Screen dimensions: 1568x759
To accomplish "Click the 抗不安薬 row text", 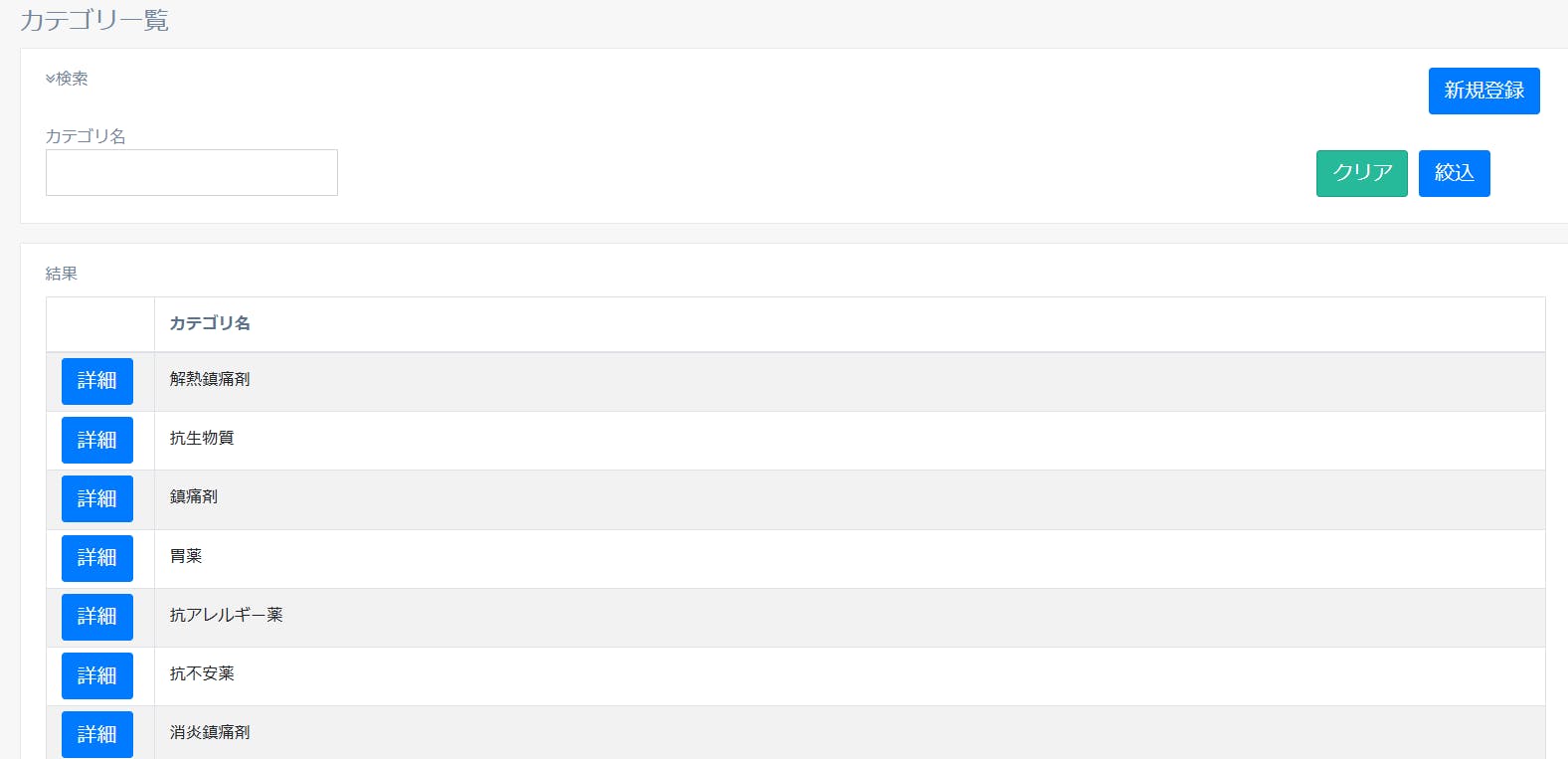I will (202, 673).
